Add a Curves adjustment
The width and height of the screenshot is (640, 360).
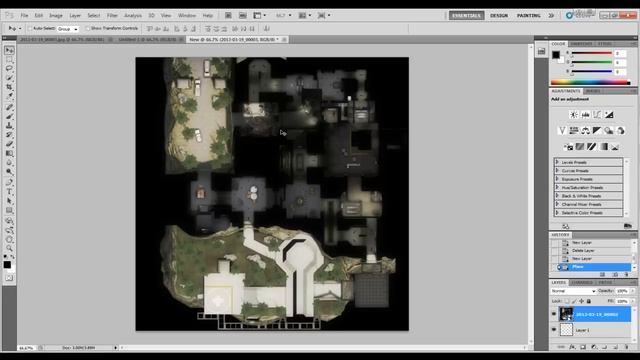(597, 115)
